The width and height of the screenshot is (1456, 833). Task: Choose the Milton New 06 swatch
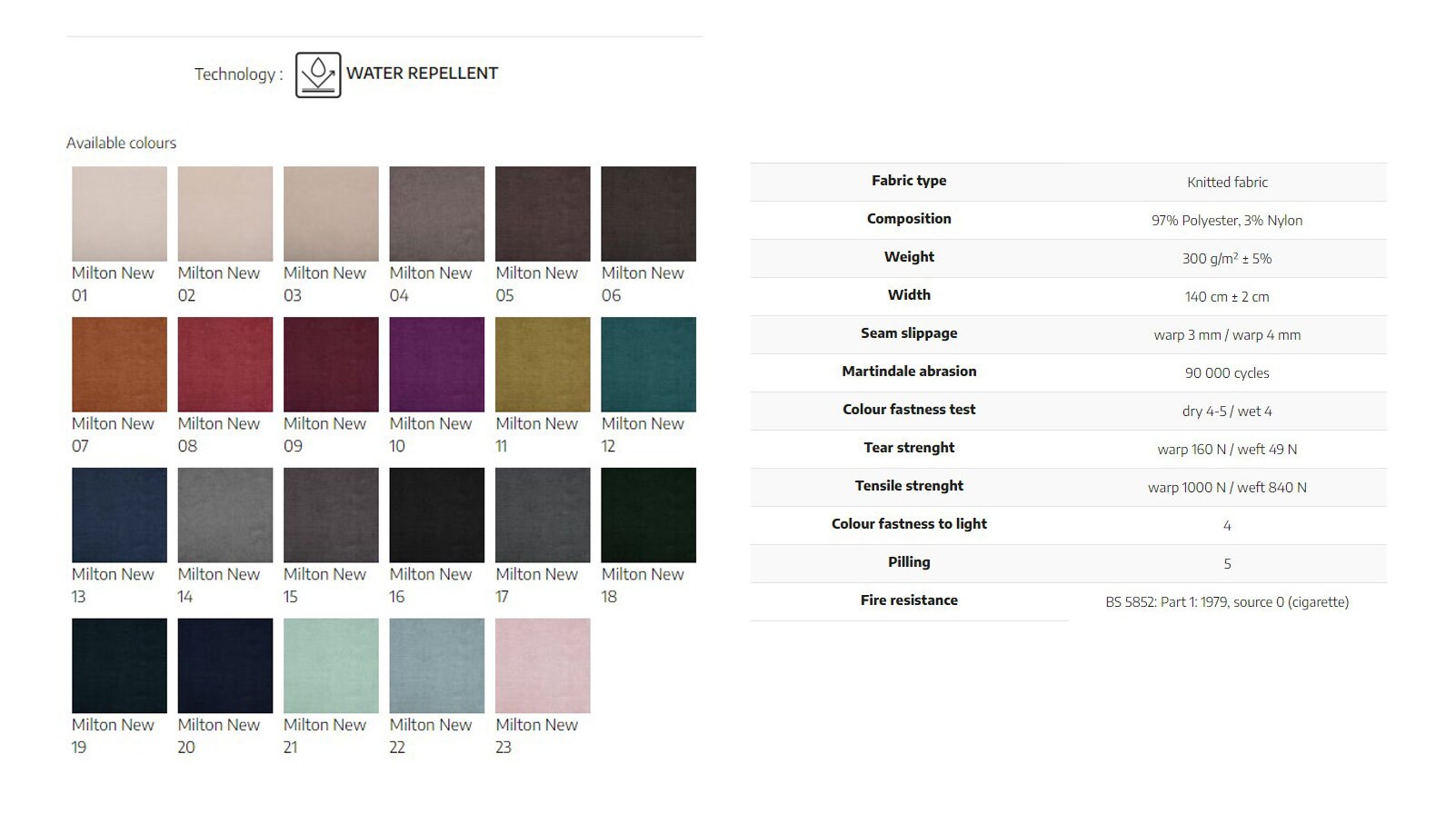[x=649, y=213]
